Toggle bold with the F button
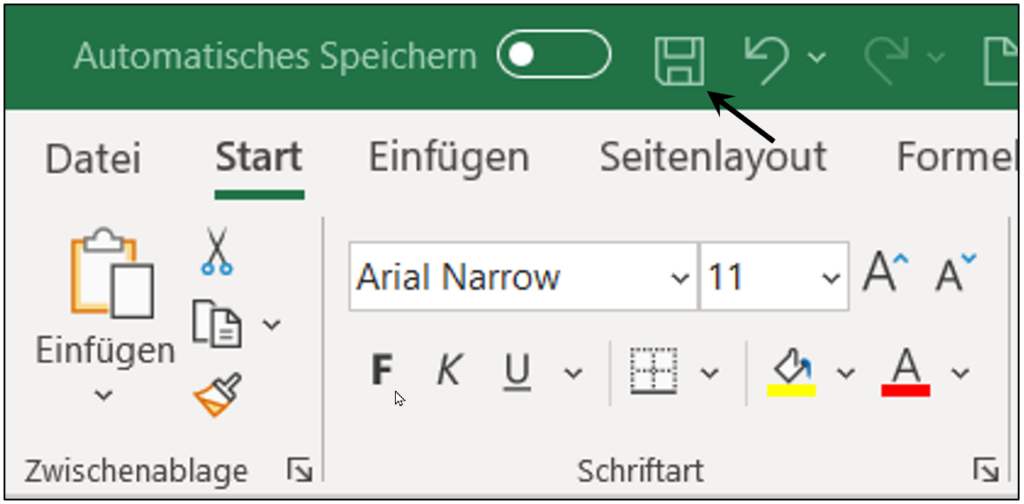 [382, 370]
